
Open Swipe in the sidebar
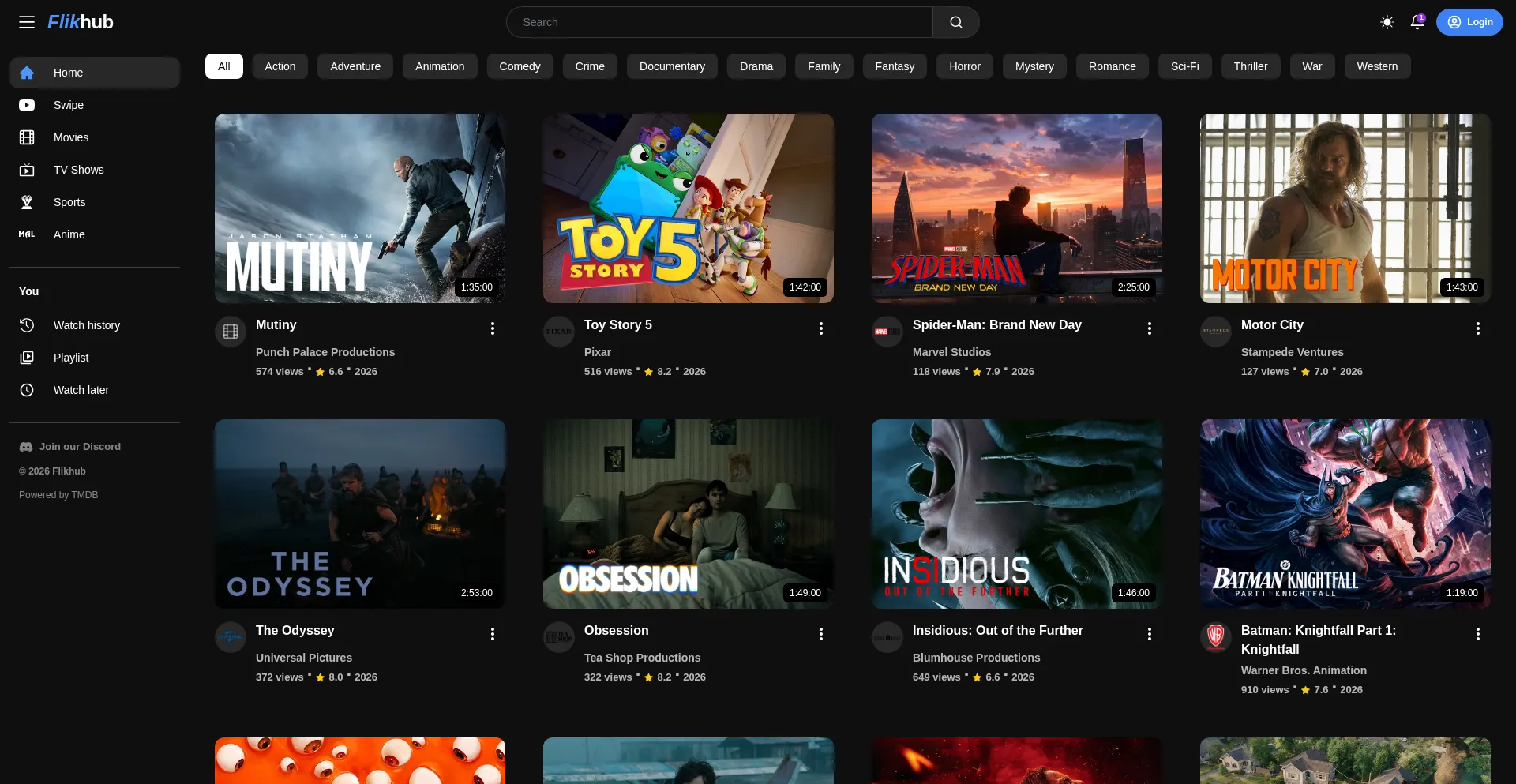[x=95, y=105]
